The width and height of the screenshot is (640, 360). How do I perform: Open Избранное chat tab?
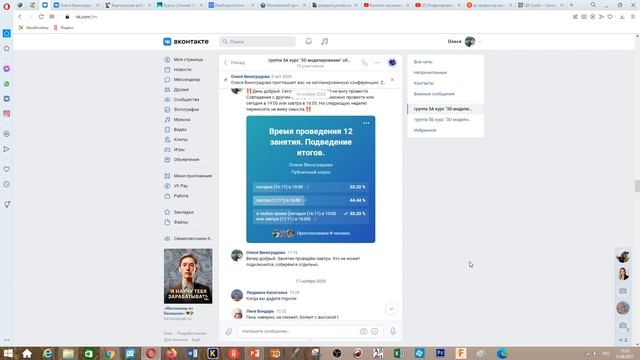coord(445,130)
